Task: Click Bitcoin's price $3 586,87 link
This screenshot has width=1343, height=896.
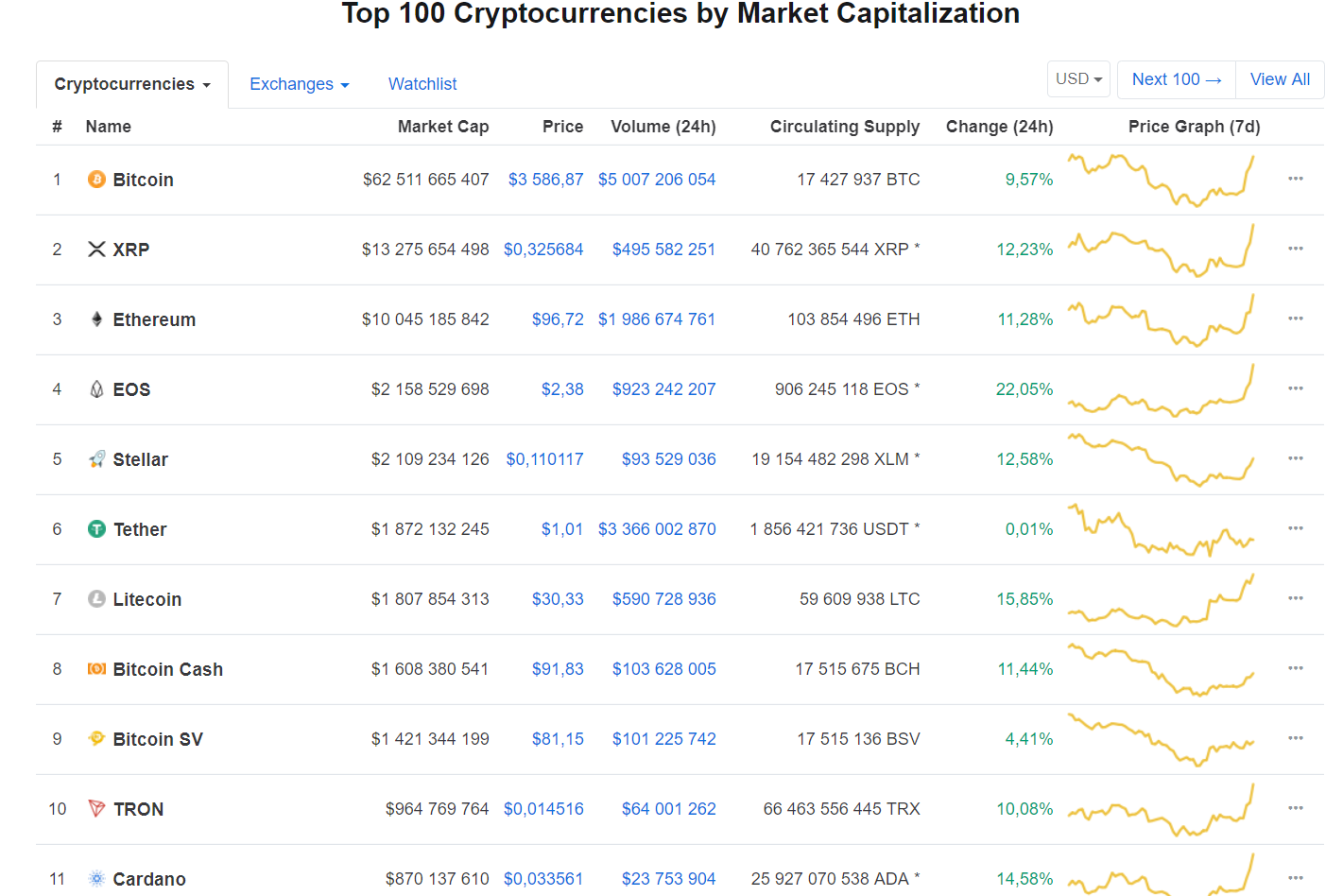Action: tap(545, 180)
